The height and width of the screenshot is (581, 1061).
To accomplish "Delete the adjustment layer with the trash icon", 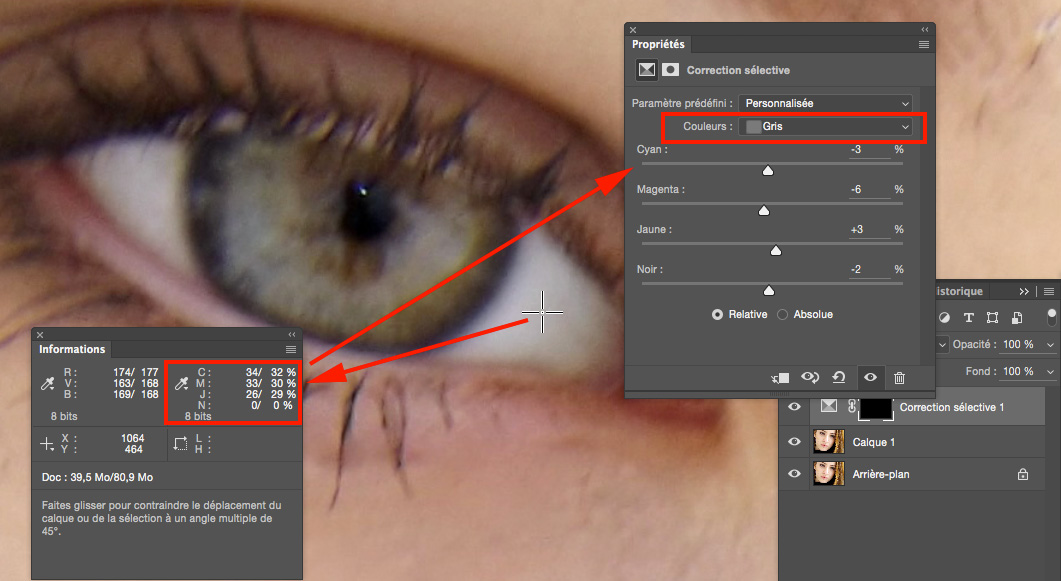I will coord(899,377).
